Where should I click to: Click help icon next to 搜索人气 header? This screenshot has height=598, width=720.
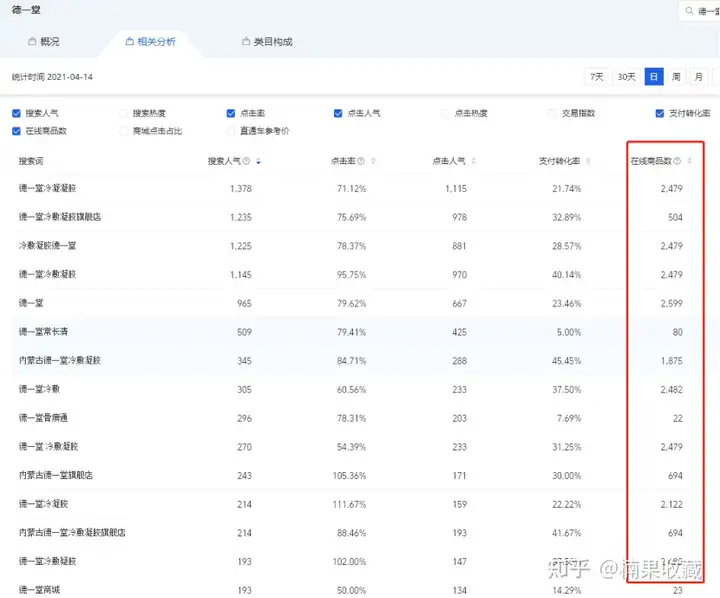[246, 161]
